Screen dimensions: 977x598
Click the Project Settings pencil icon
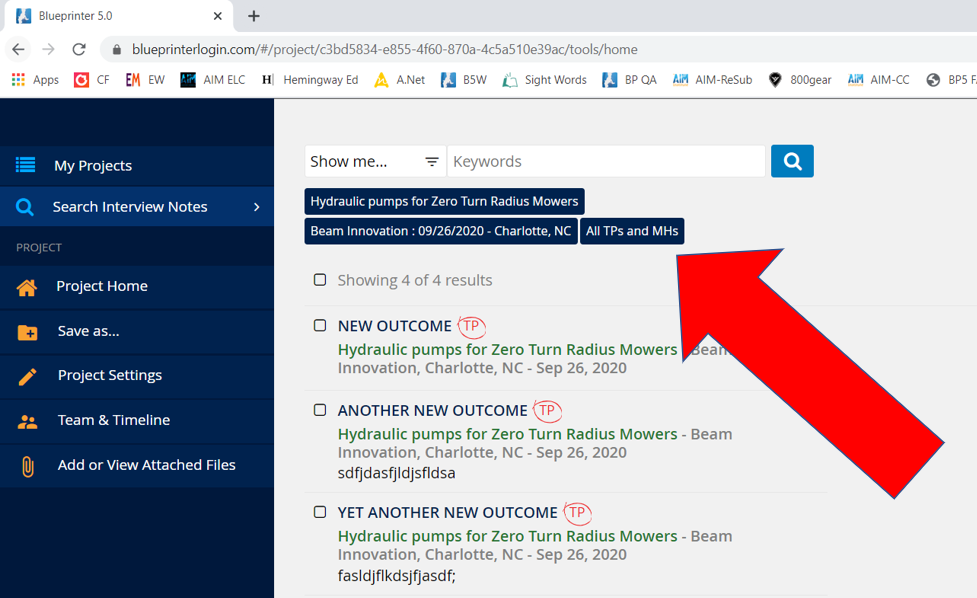tap(27, 376)
